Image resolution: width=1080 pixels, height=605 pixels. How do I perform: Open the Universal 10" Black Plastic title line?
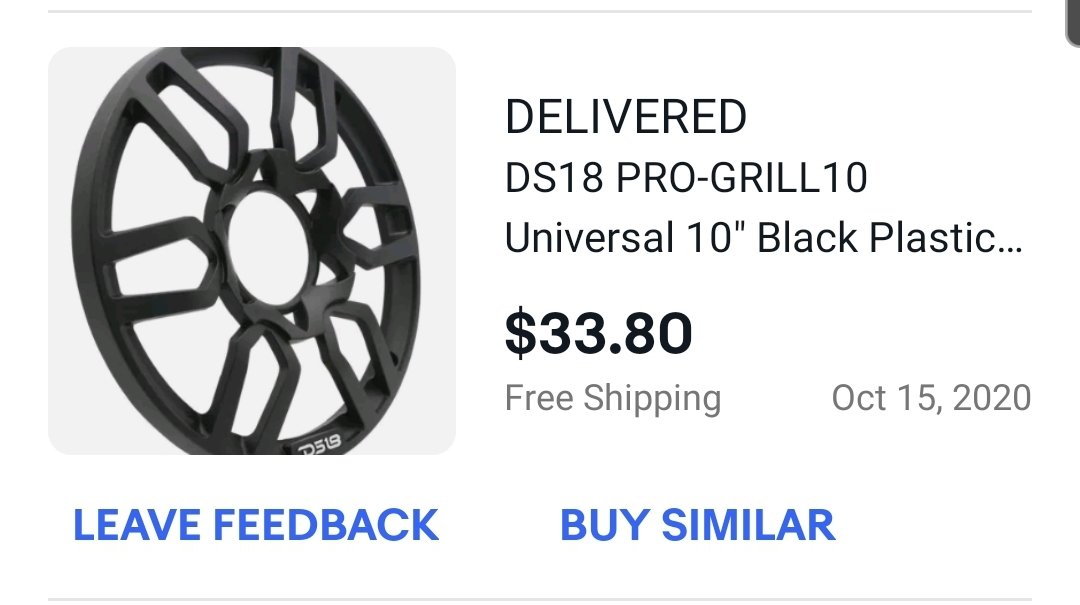(763, 238)
